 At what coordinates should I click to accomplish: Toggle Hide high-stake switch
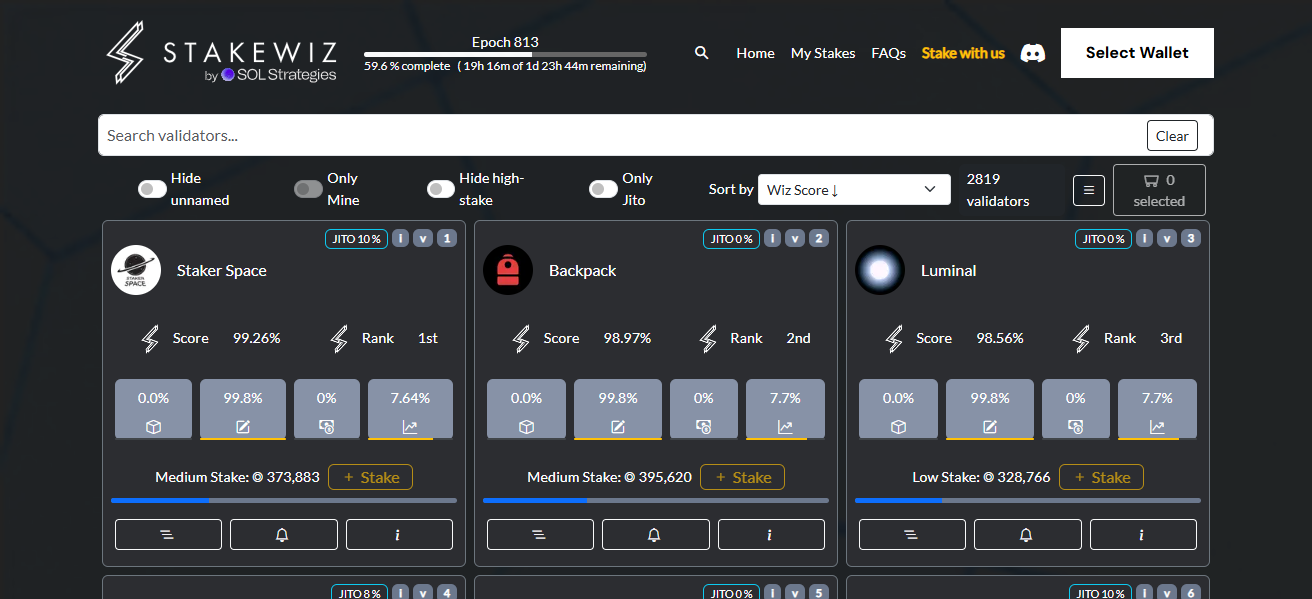click(441, 189)
